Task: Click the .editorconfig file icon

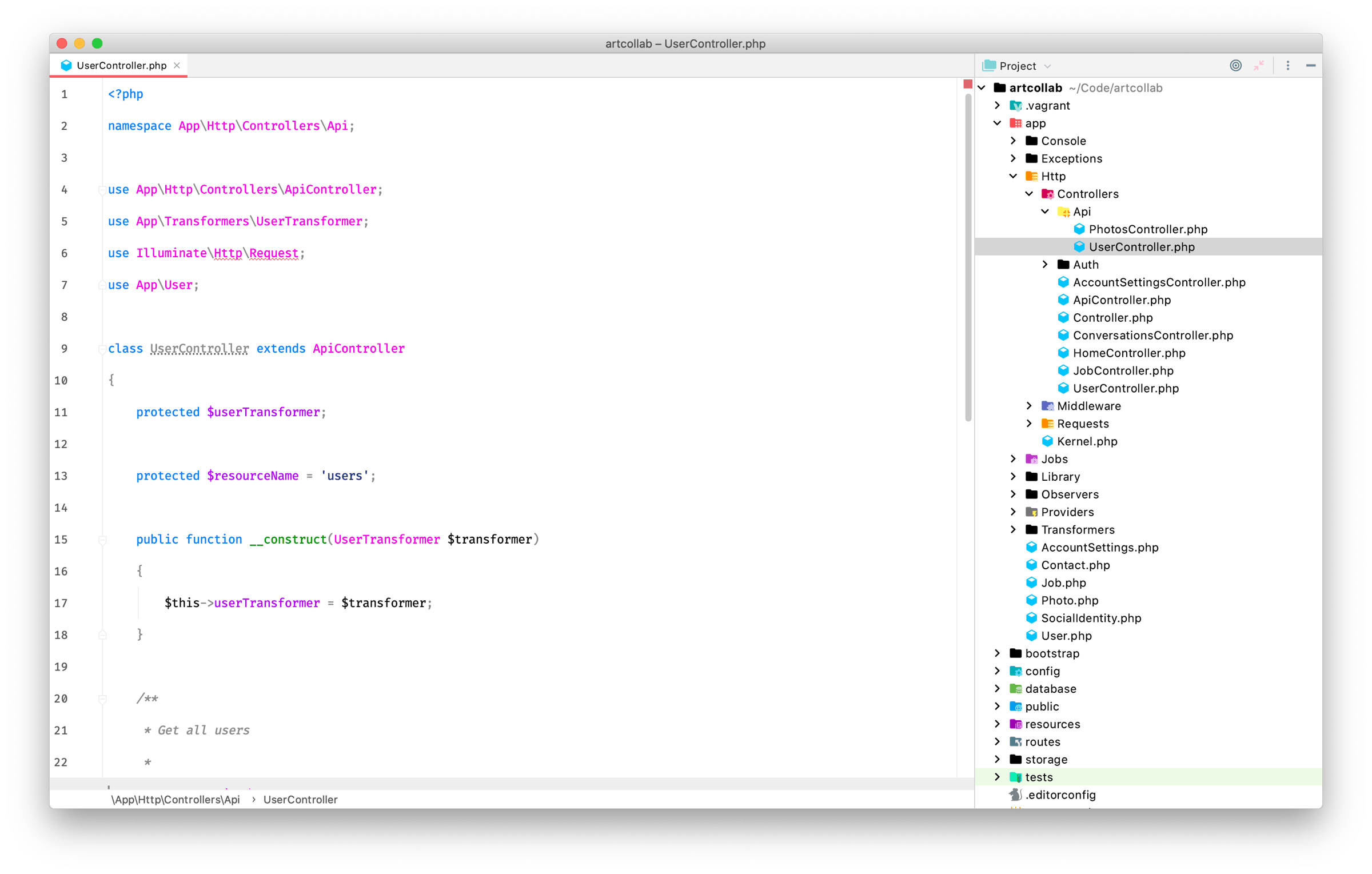Action: point(1015,795)
